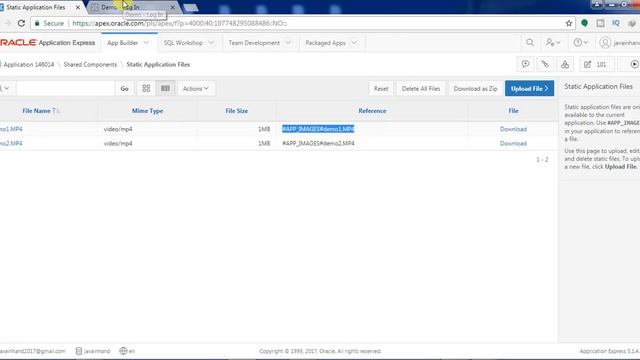The height and width of the screenshot is (360, 640).
Task: Click the File column header
Action: pos(513,111)
